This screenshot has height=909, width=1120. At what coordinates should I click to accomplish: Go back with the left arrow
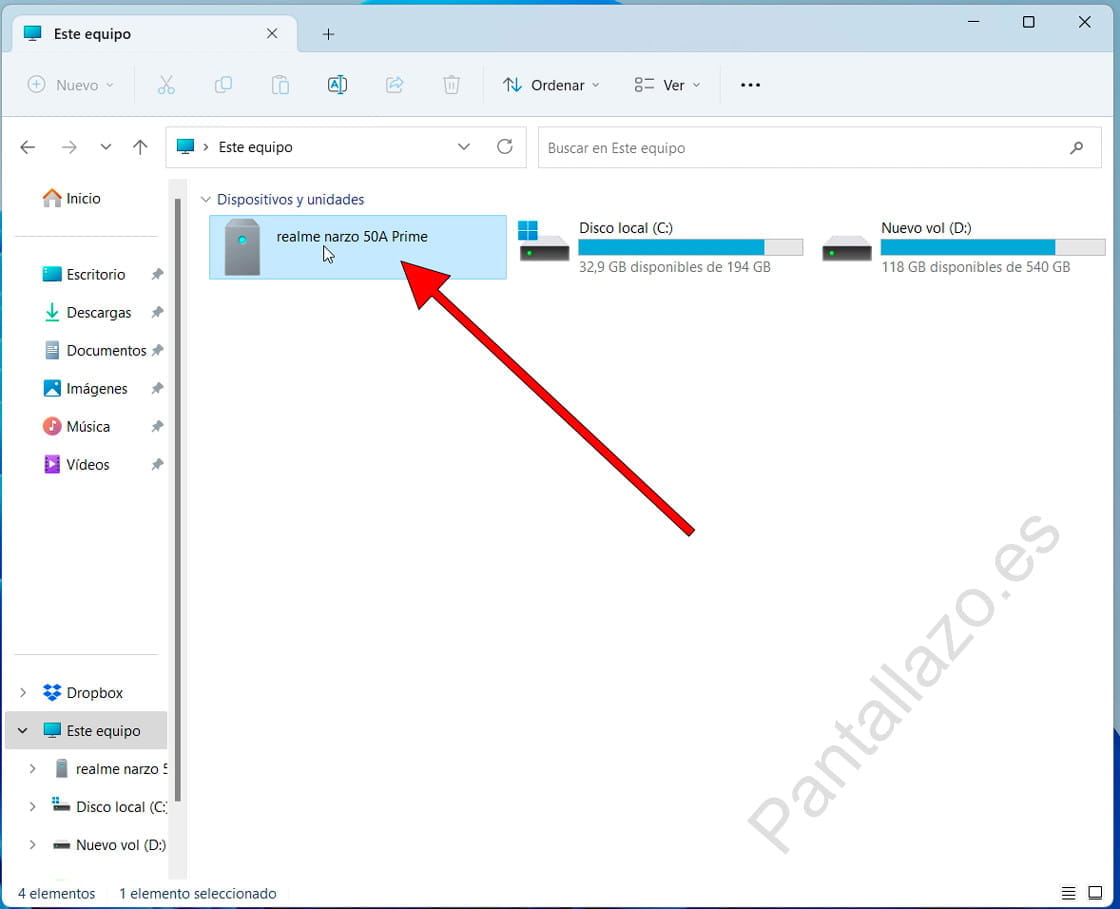click(28, 147)
